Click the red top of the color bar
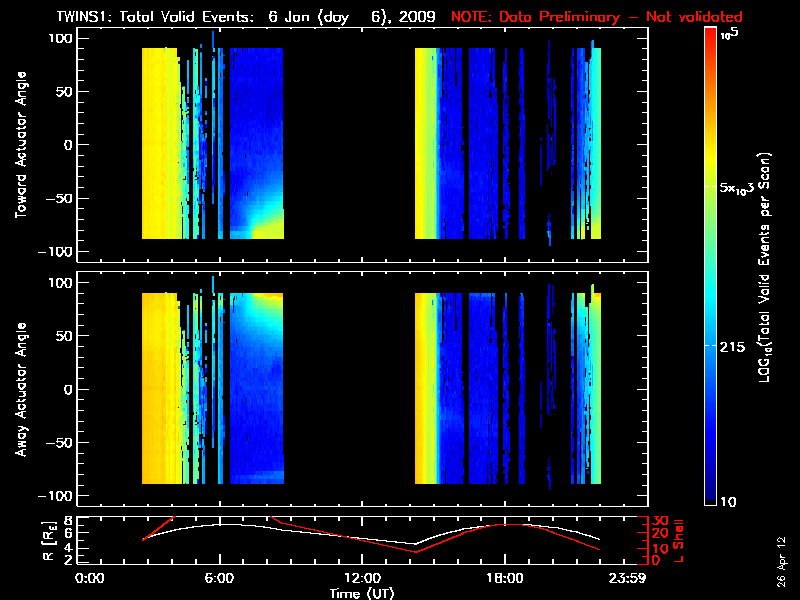The width and height of the screenshot is (800, 600). point(710,36)
